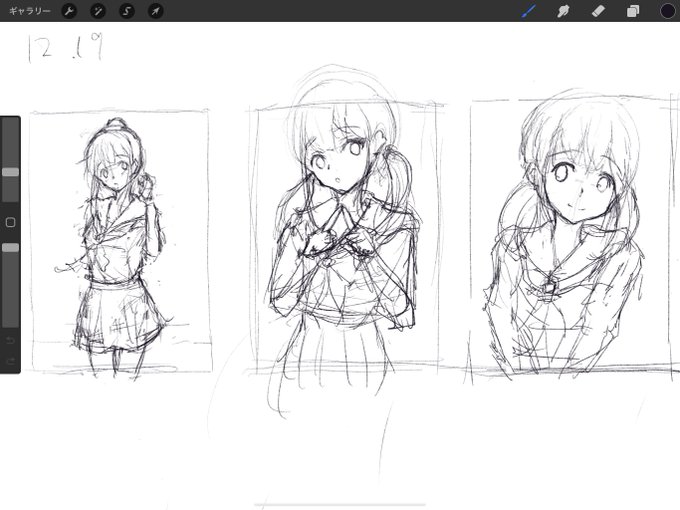Screen dimensions: 680x510
Task: Tap the right close-up girl sketch
Action: point(564,234)
